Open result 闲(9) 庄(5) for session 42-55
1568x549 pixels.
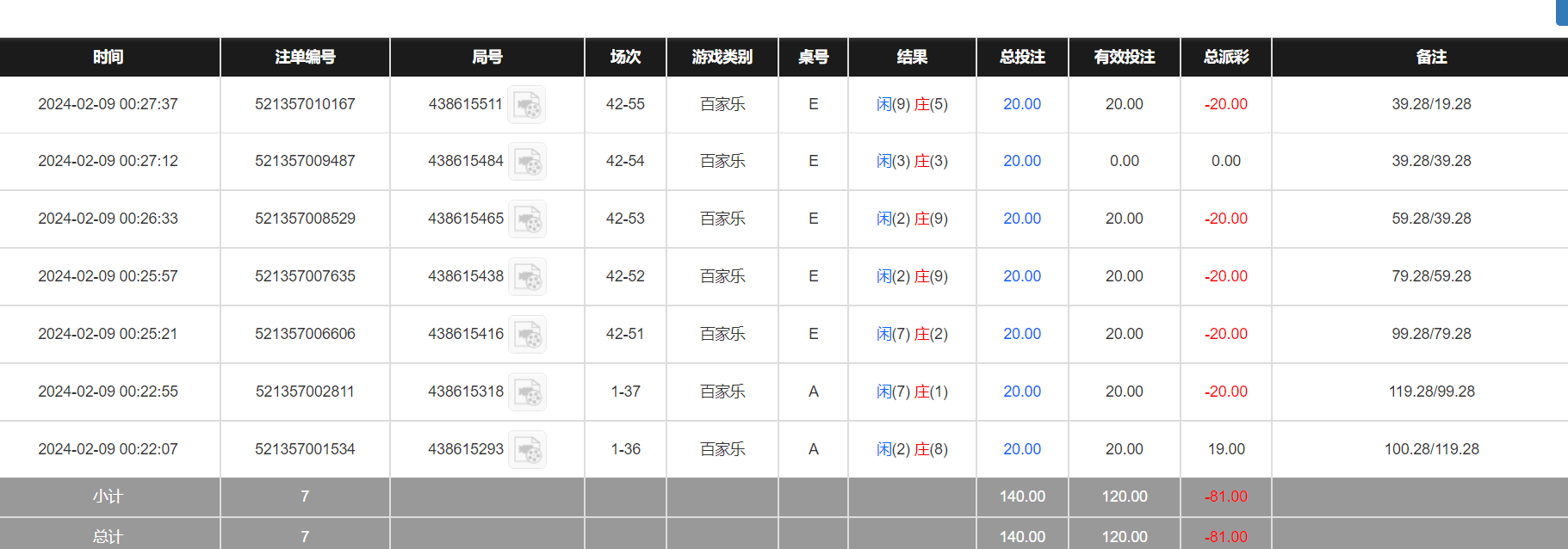pos(912,104)
